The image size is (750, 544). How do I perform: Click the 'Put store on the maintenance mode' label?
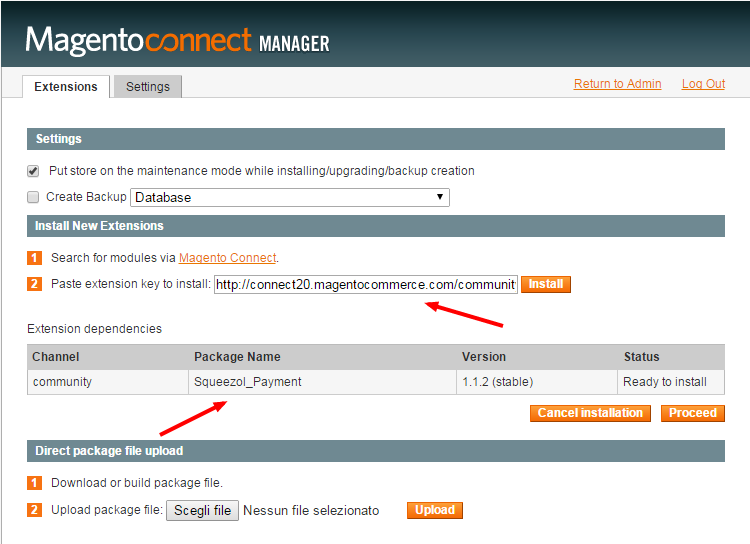tap(262, 171)
